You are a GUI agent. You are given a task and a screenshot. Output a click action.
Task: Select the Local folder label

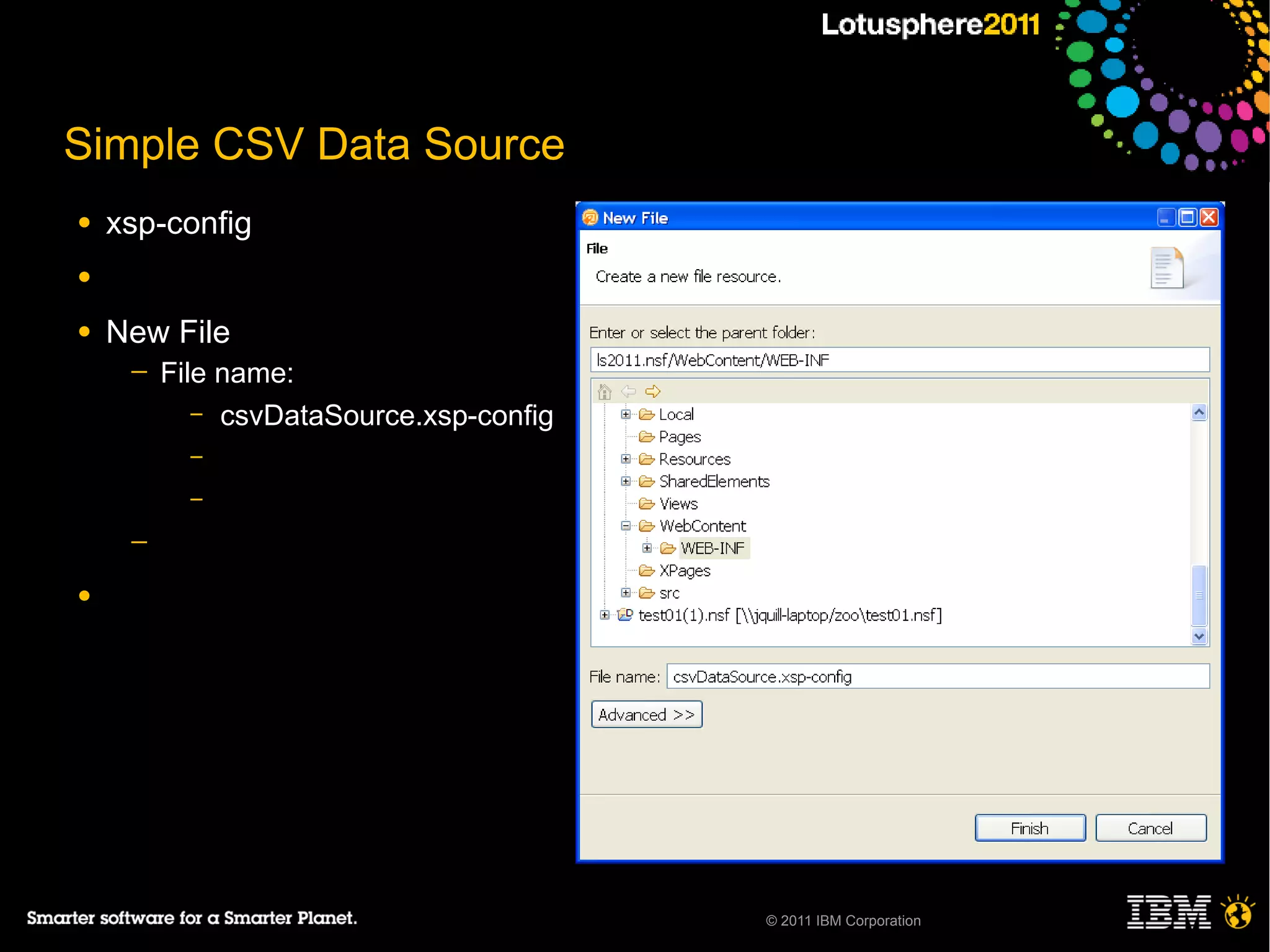(x=677, y=414)
